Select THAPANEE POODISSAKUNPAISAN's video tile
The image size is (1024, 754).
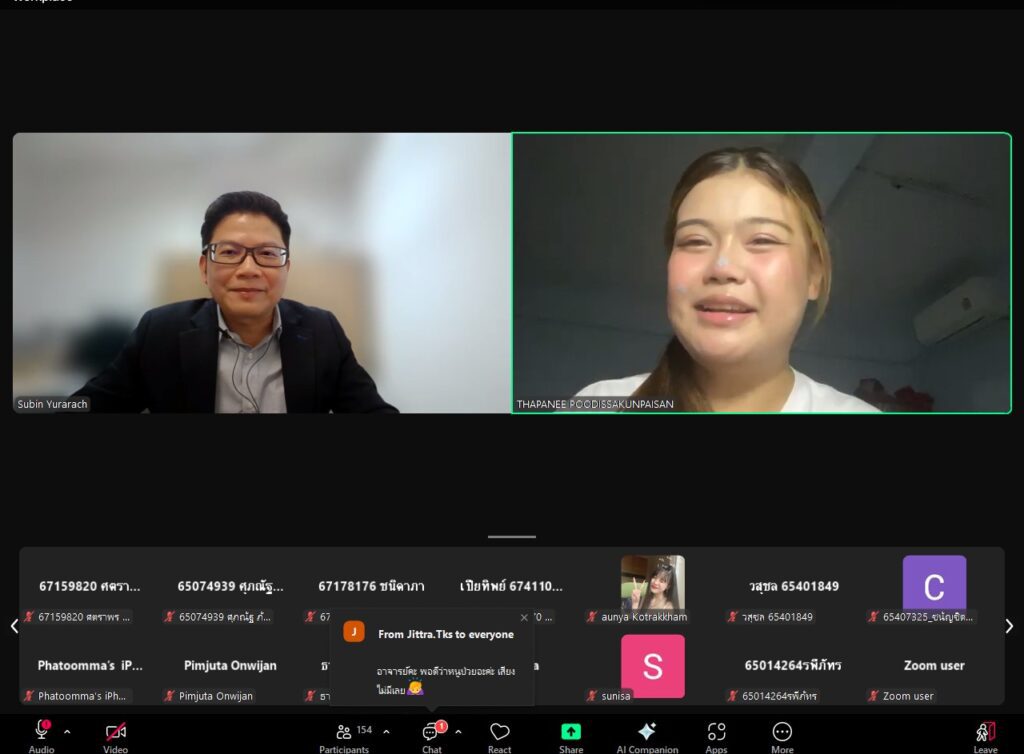pos(761,273)
